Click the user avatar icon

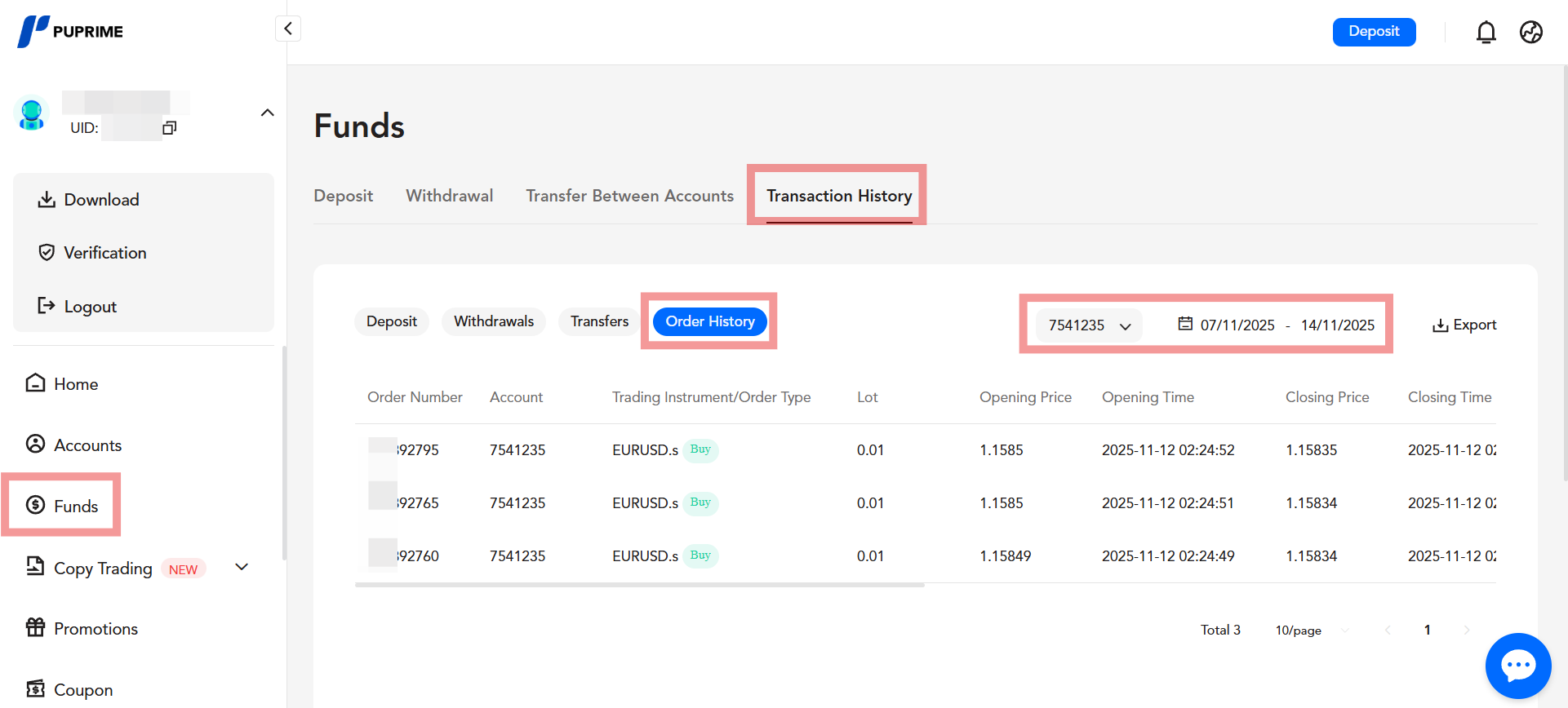[x=32, y=114]
